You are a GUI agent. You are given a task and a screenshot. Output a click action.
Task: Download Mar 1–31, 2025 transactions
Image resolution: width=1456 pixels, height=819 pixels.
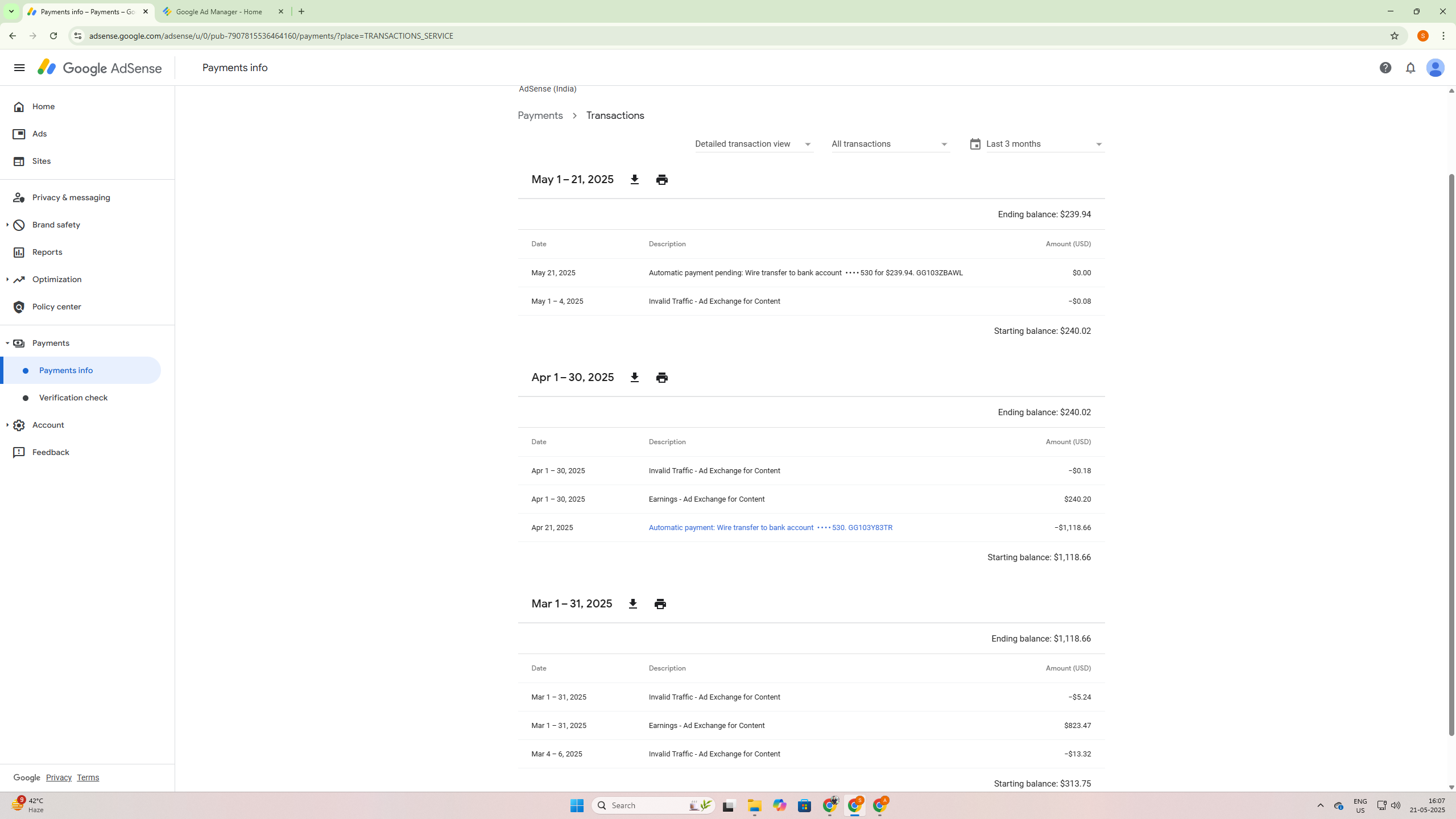tap(632, 604)
